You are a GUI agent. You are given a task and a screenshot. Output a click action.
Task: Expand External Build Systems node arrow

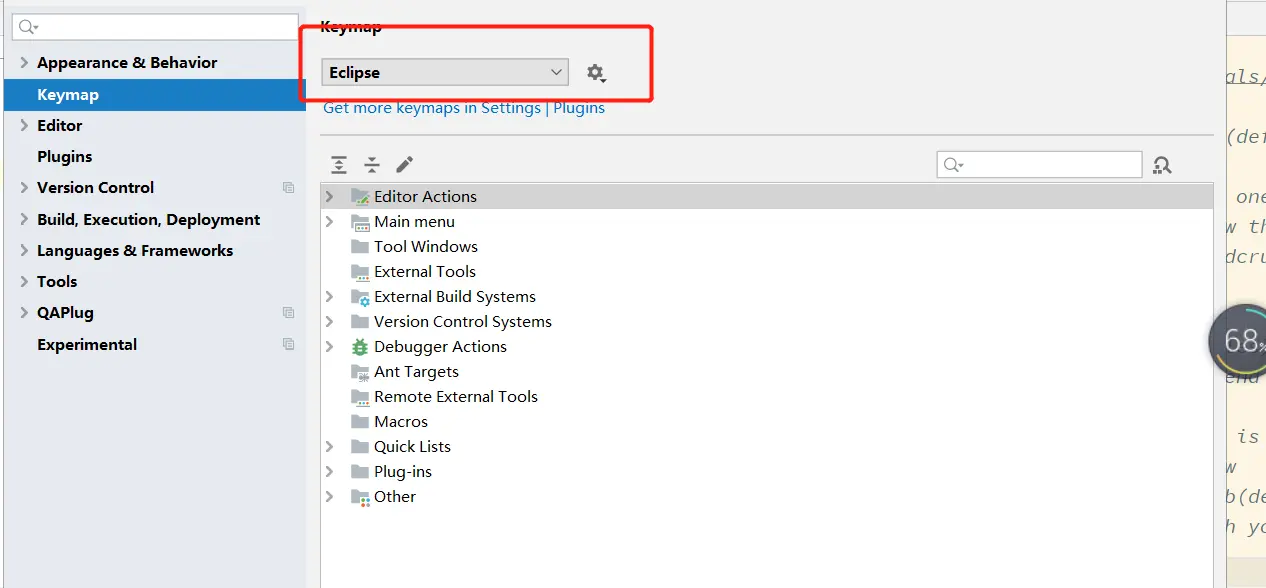330,296
